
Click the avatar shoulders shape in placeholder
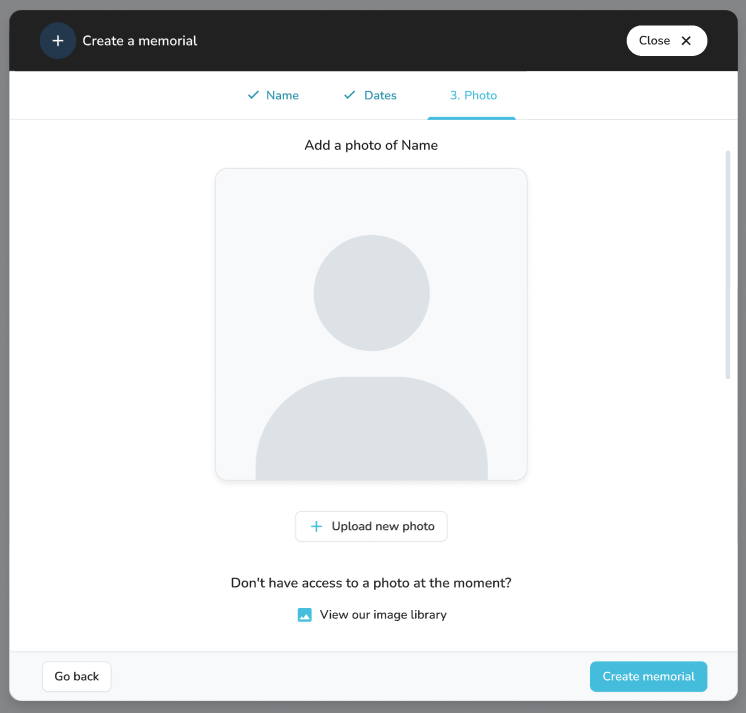[371, 428]
